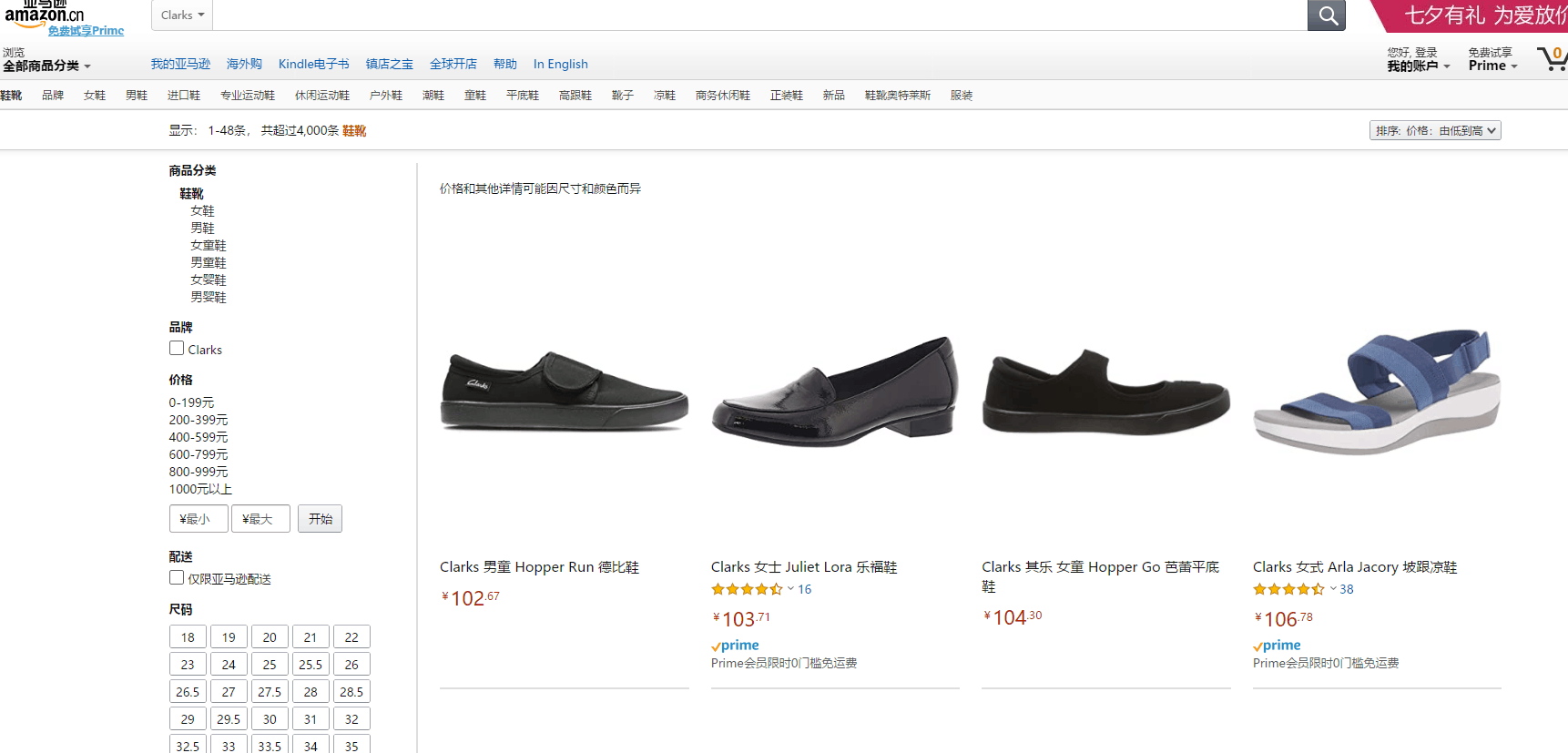Click 免费试享Prime link

click(x=86, y=31)
